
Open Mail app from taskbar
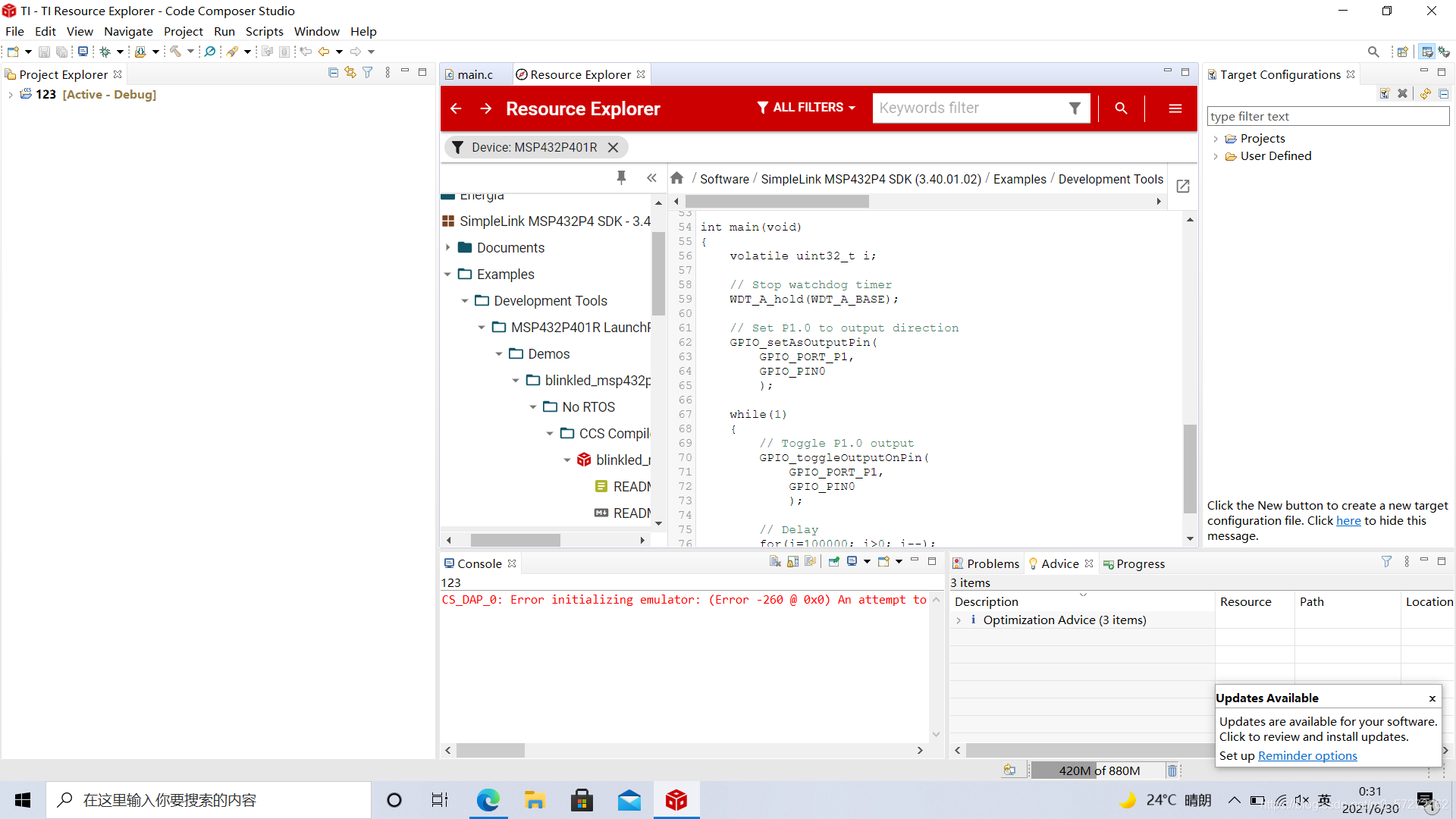pyautogui.click(x=629, y=800)
